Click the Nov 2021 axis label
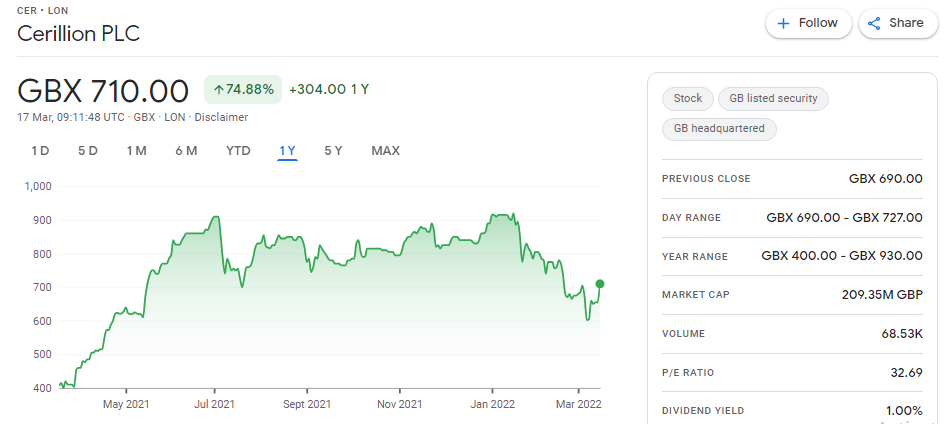 click(x=401, y=404)
